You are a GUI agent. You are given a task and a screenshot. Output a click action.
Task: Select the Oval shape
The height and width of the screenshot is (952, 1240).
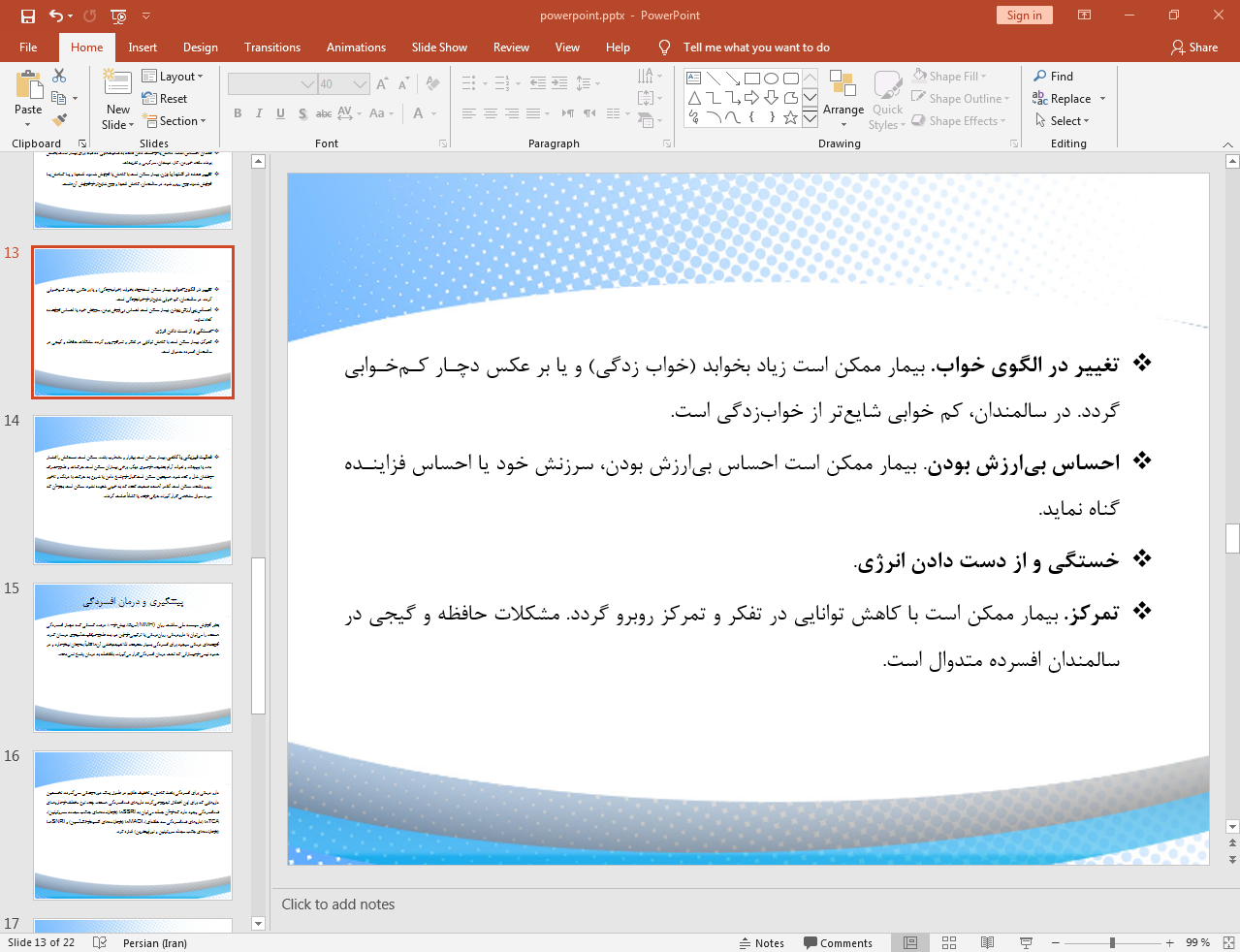coord(772,79)
